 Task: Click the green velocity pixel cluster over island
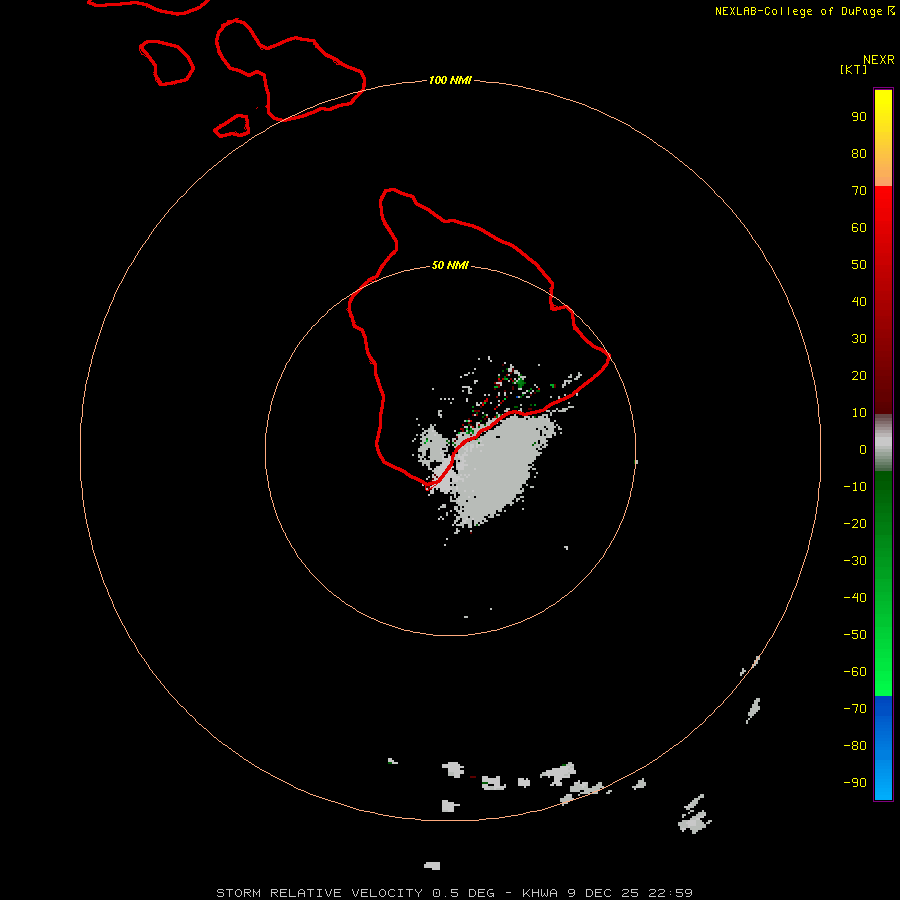pos(520,381)
